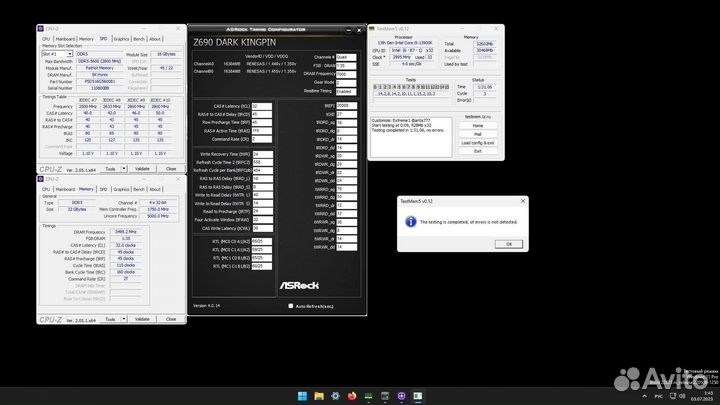This screenshot has width=720, height=405.
Task: Click "Patriot Memory" module manufacturer value
Action: tap(100, 68)
